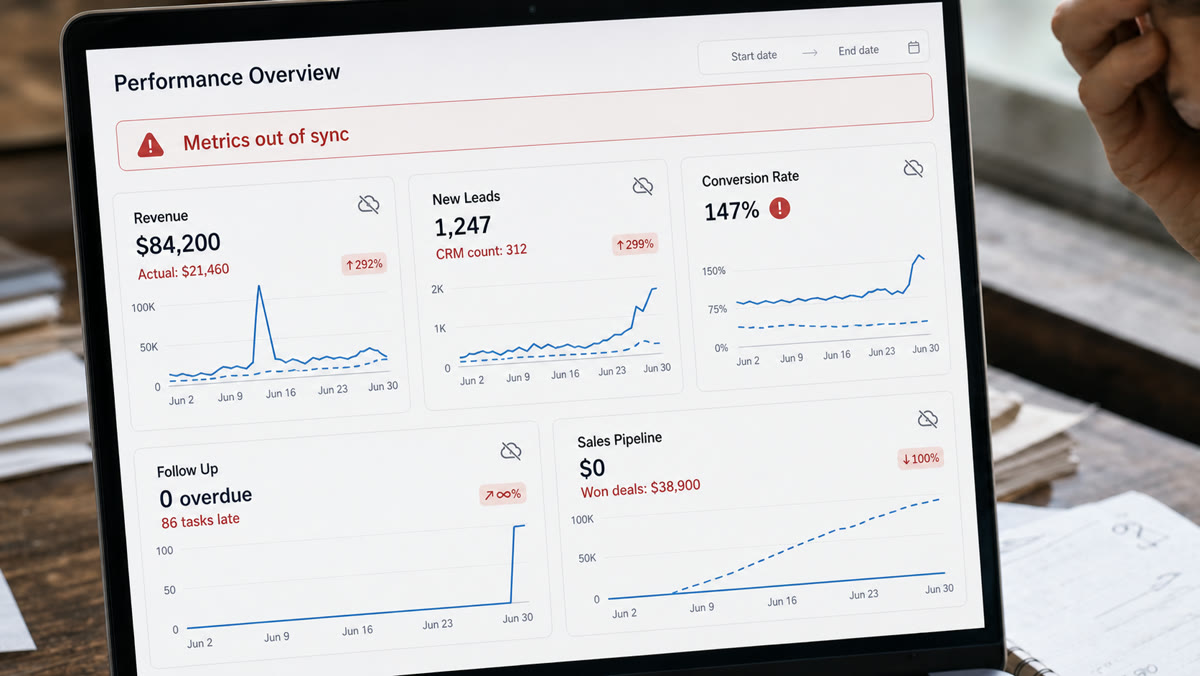Click the red error icon beside 147%

(779, 208)
